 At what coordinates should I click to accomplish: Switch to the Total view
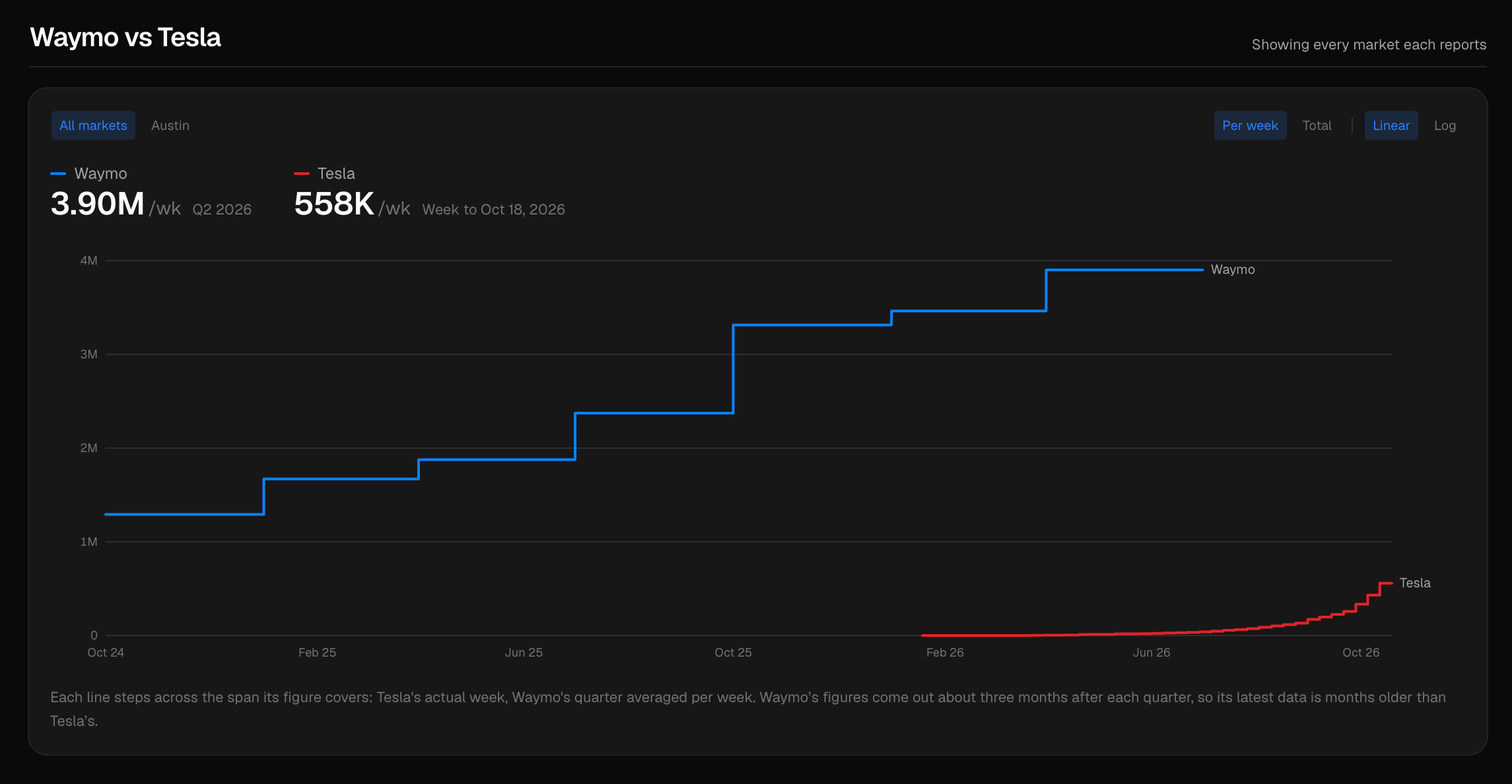coord(1317,125)
